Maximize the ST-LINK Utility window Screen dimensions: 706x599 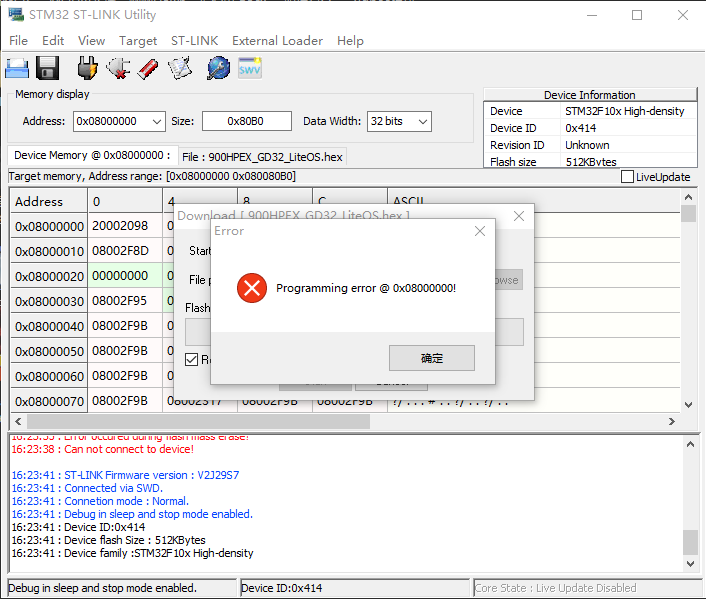[x=637, y=15]
